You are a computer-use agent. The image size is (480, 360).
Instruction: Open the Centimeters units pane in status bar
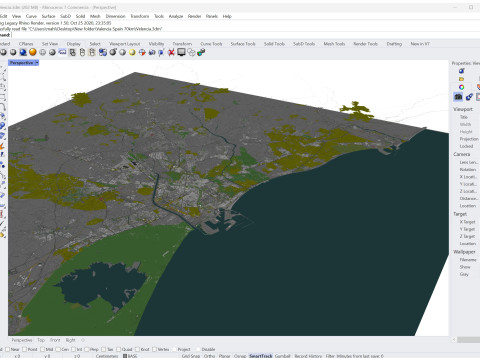tap(107, 356)
